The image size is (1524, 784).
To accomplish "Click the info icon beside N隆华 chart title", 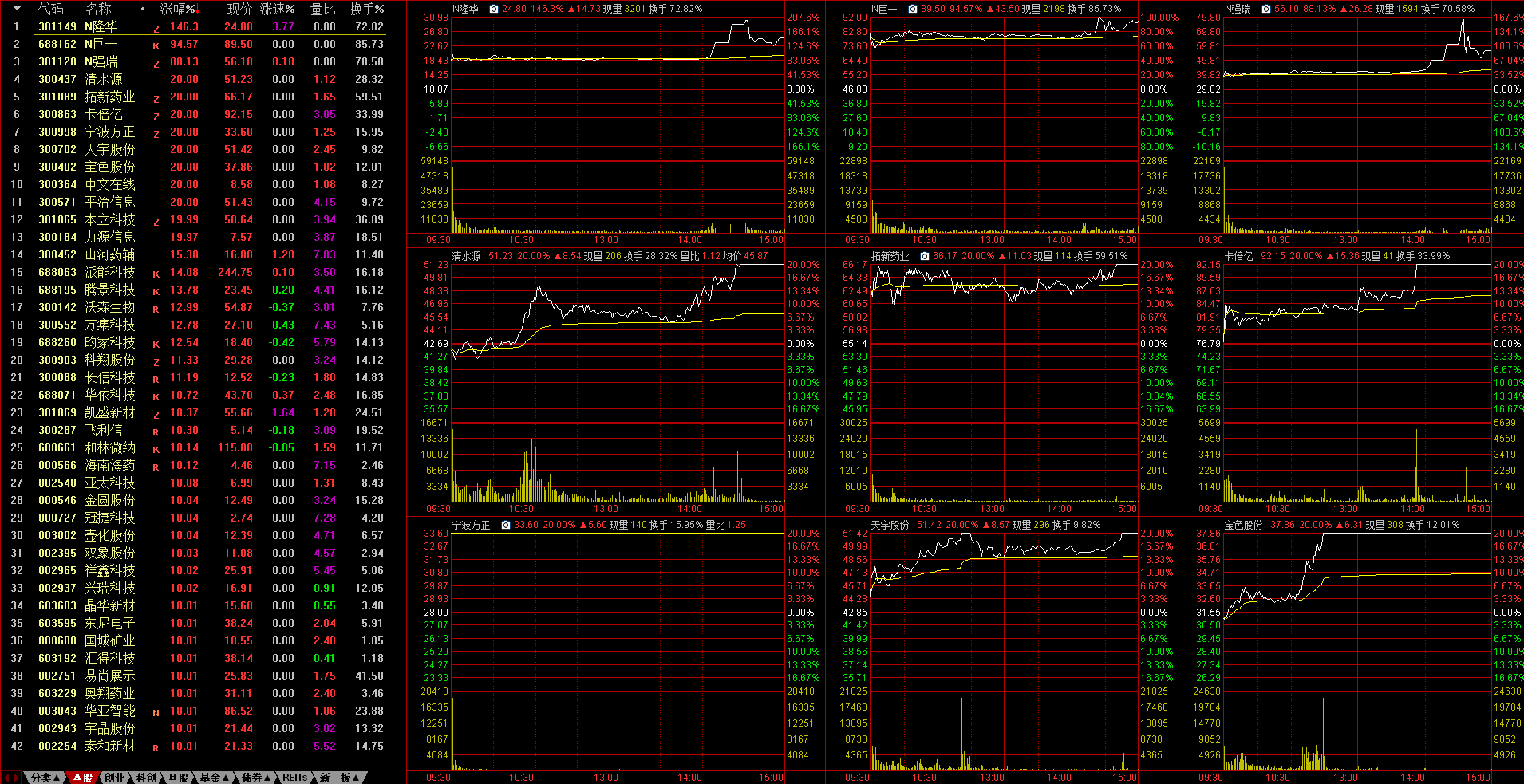I will coord(494,9).
